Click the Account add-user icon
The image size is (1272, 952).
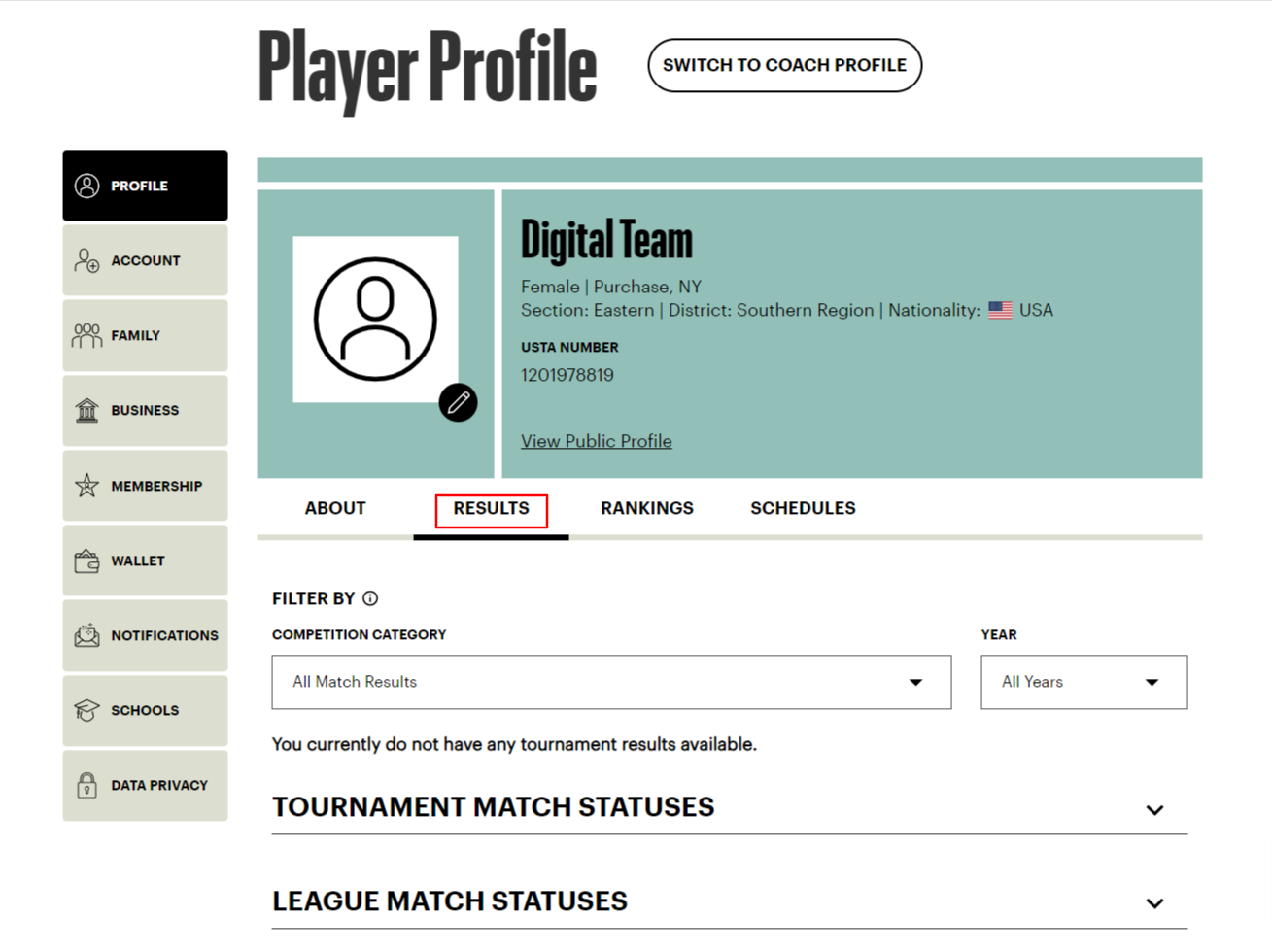[86, 260]
